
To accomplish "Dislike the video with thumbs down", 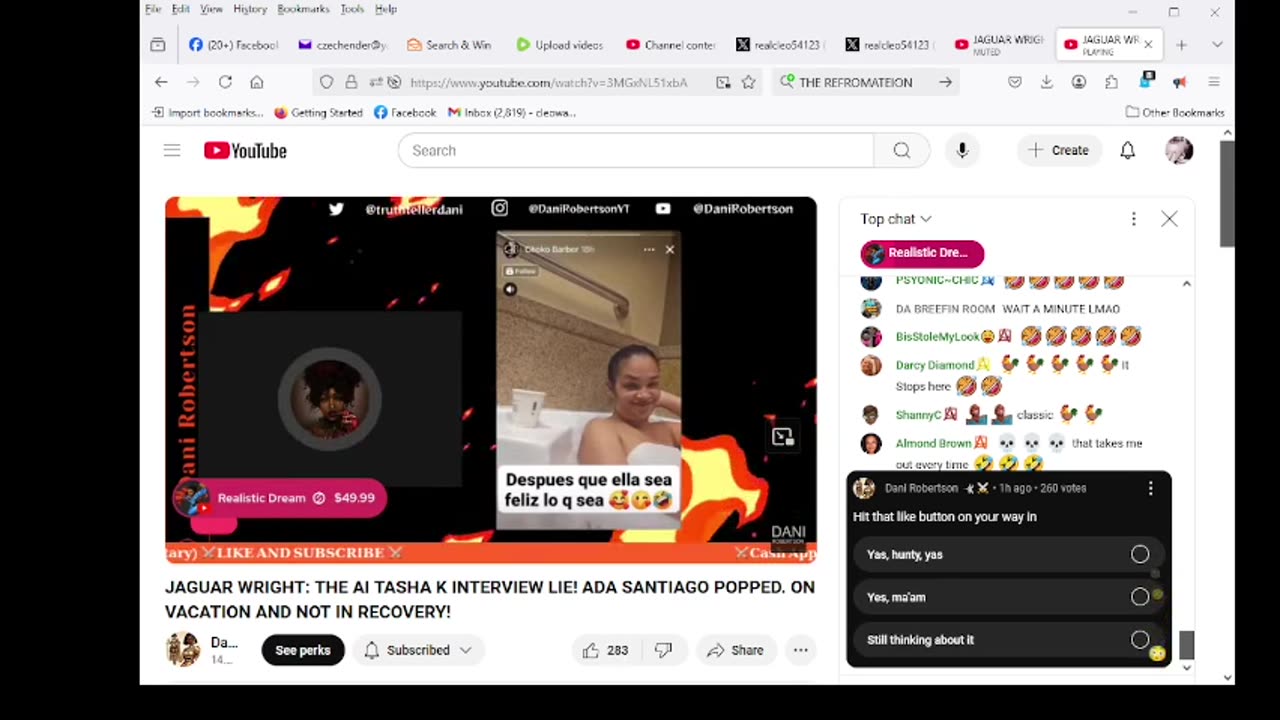I will point(663,650).
